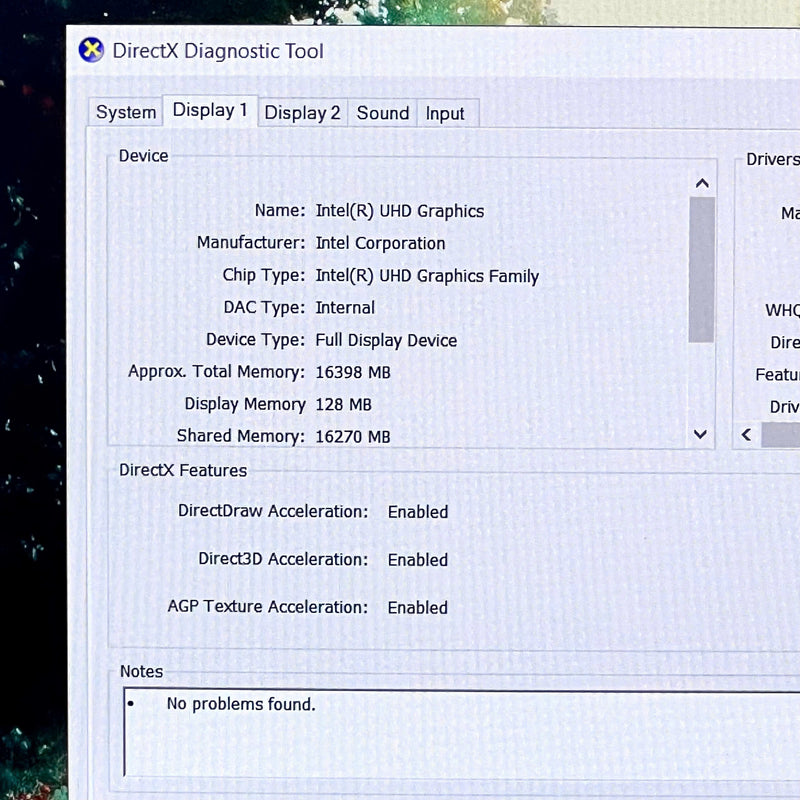Click the Manufacturer: field label
This screenshot has height=800, width=800.
(x=251, y=242)
